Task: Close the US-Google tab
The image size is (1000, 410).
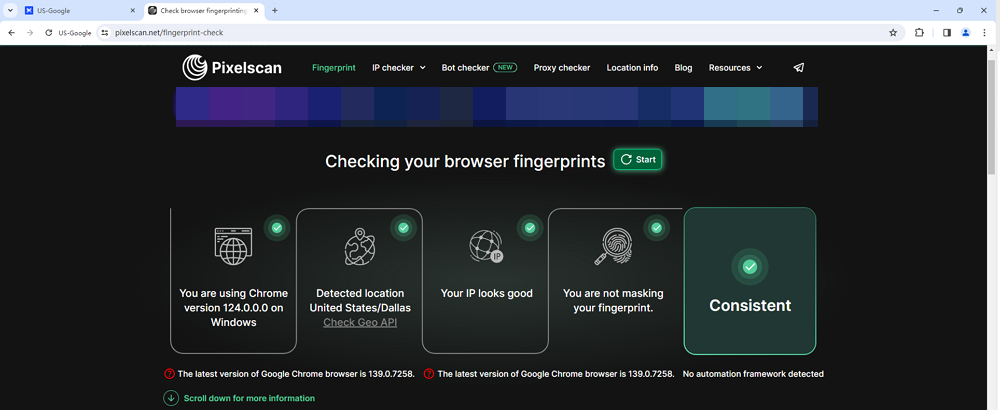Action: [133, 11]
